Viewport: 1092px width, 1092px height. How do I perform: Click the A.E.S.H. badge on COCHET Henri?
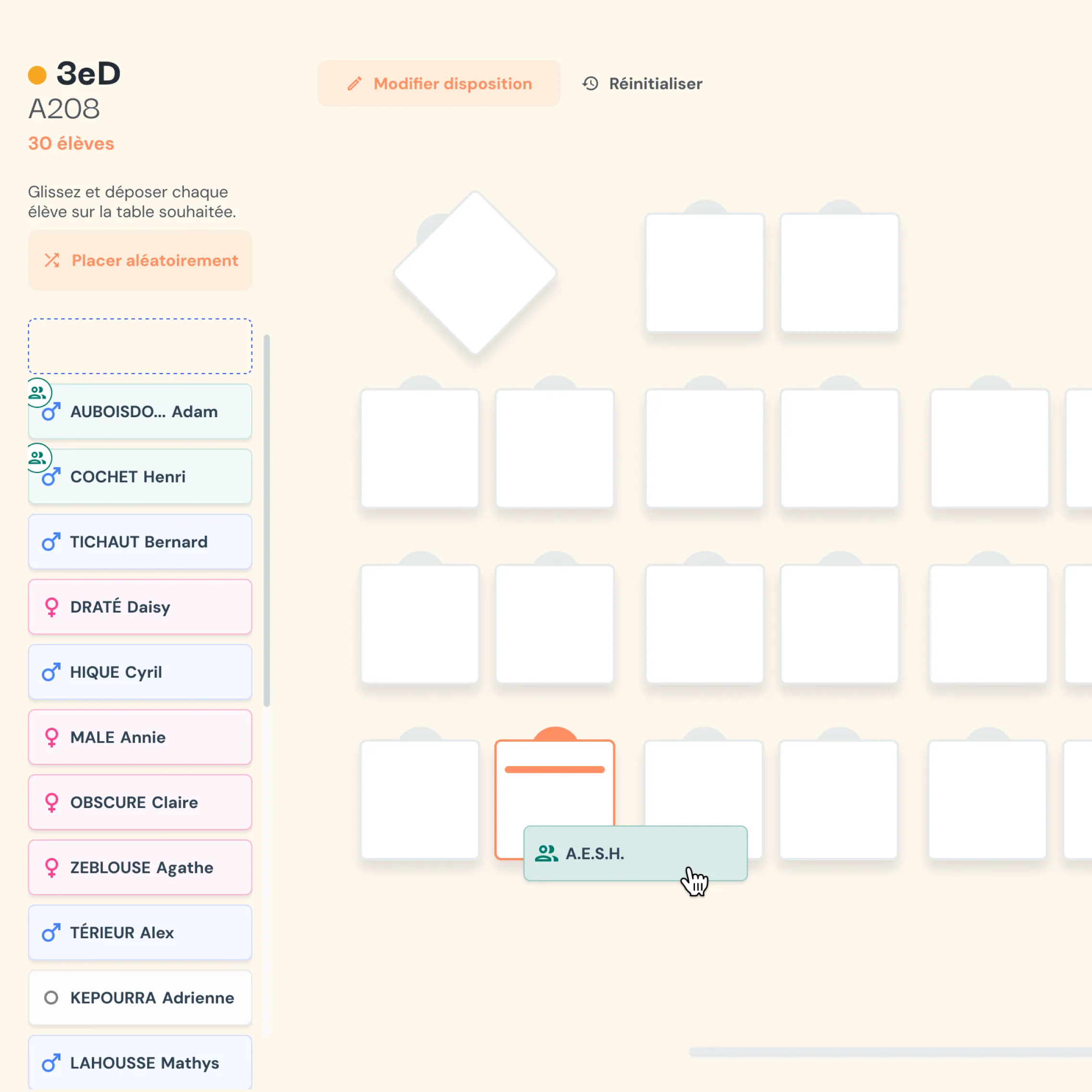click(38, 458)
